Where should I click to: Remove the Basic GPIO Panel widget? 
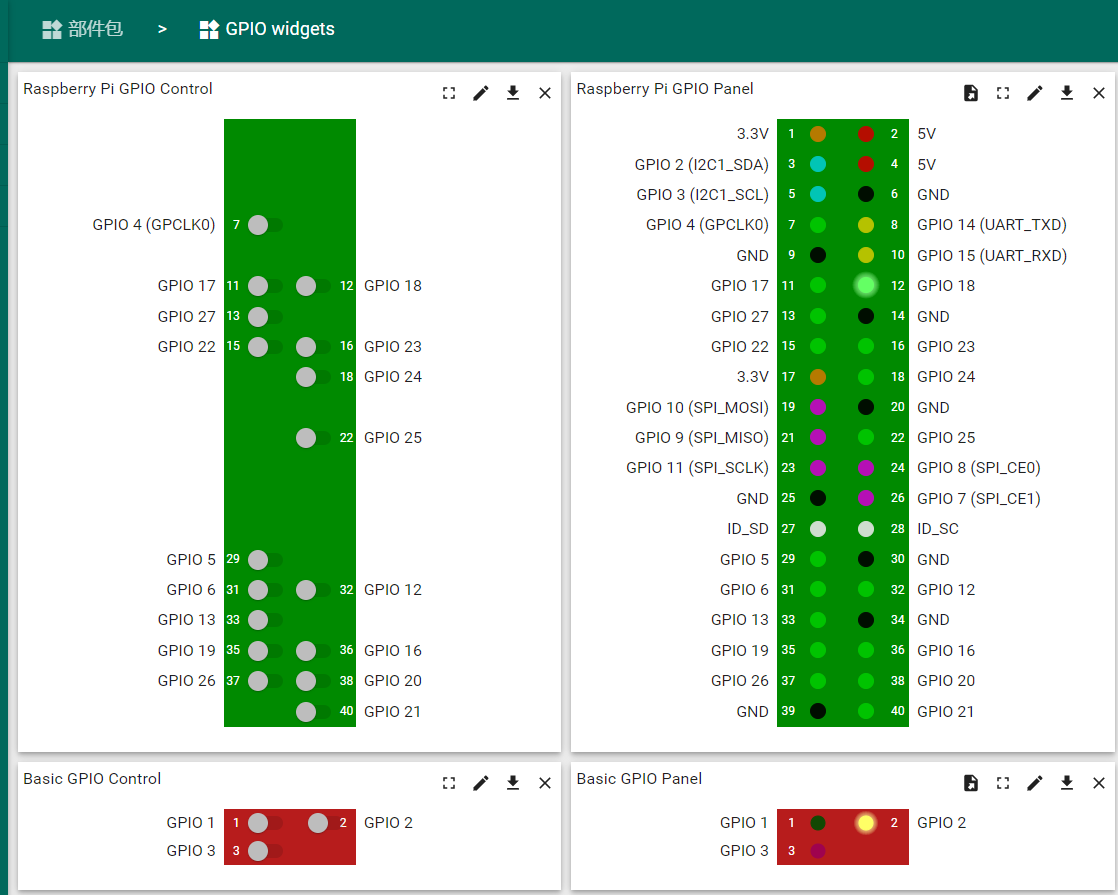click(x=1099, y=783)
